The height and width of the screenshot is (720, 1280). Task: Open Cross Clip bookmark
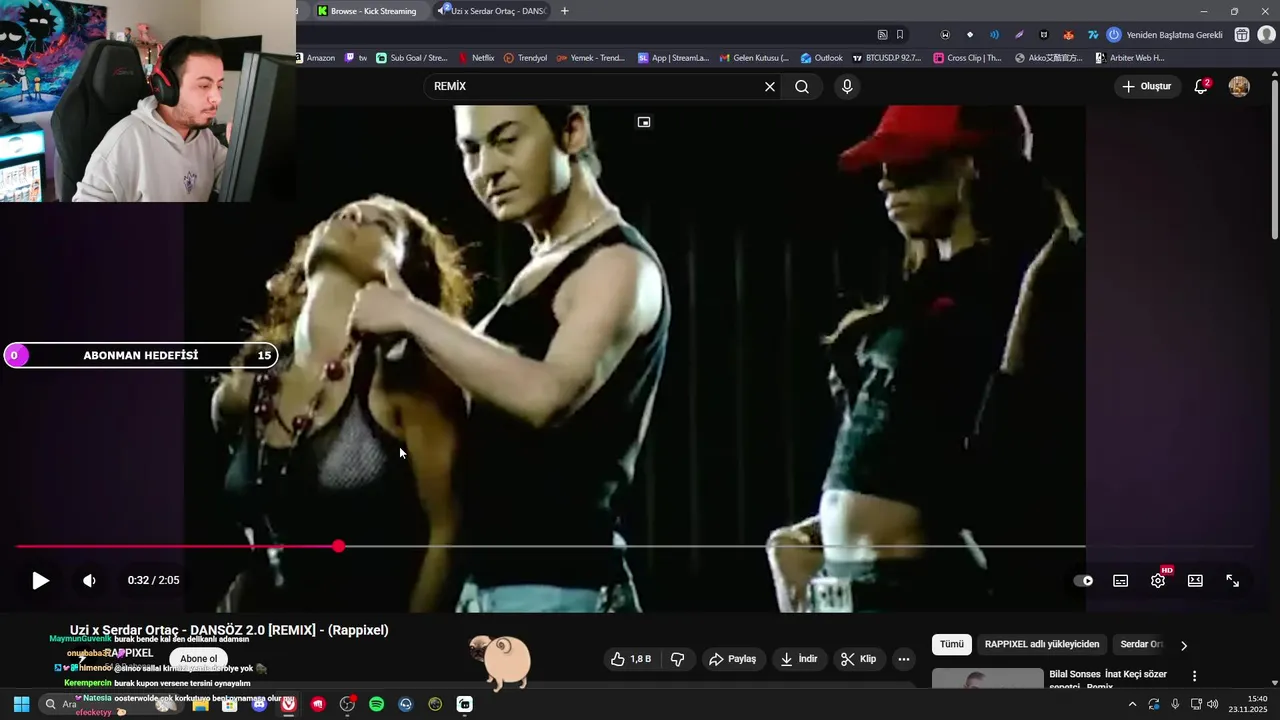(967, 58)
